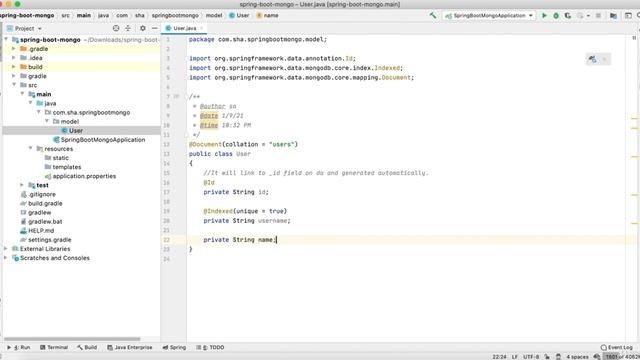Place cursor on the @Document annotation line
Screen dimensions: 640x360
click(243, 144)
